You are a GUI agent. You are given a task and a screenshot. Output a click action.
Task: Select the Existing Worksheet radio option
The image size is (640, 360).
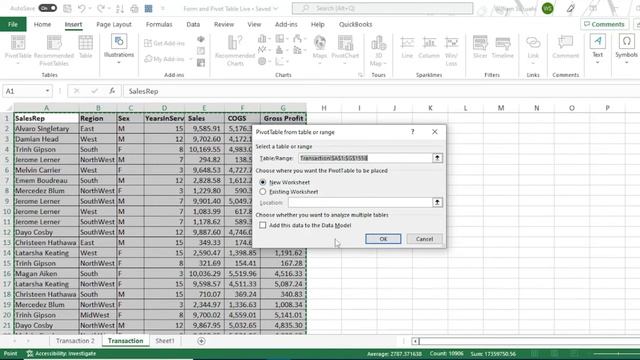263,191
